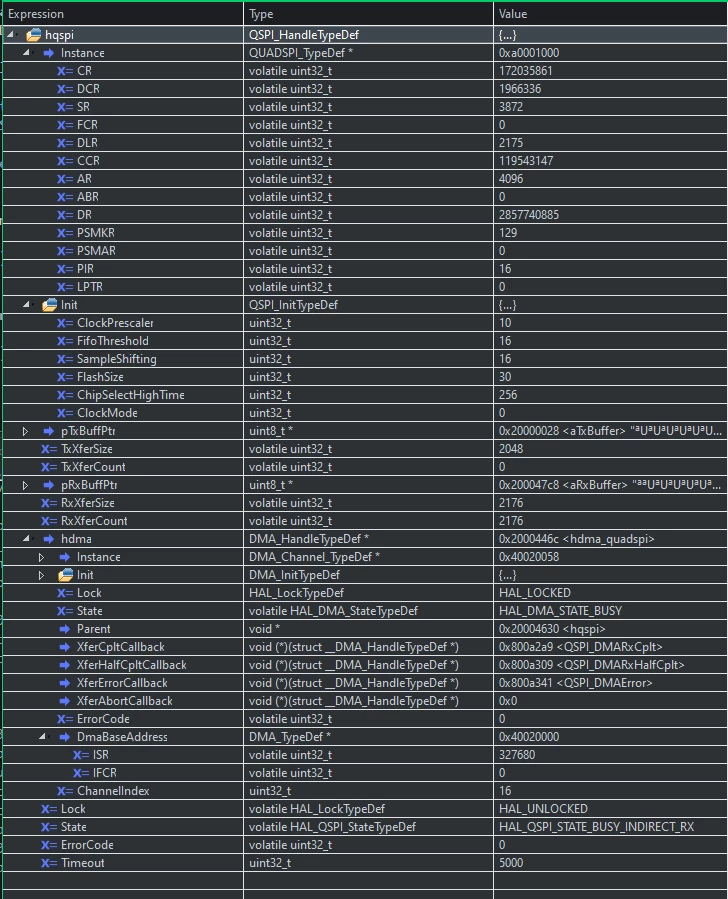Click the XferAbortCallback pointer arrow icon
This screenshot has width=728, height=899.
point(65,701)
